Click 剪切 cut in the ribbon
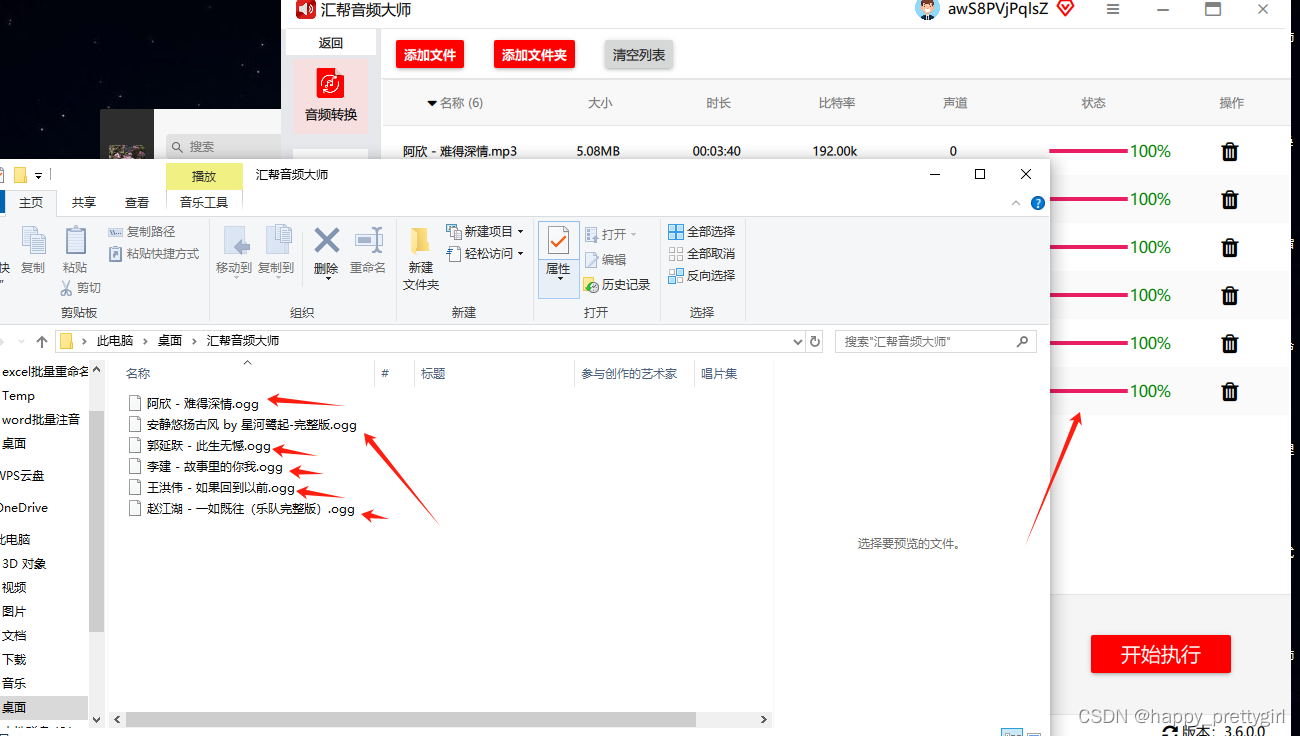1300x736 pixels. coord(80,288)
